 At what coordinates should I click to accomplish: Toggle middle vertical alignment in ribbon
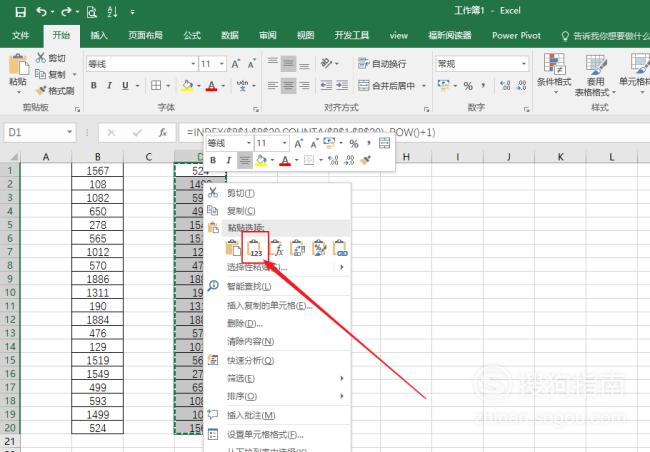point(289,63)
